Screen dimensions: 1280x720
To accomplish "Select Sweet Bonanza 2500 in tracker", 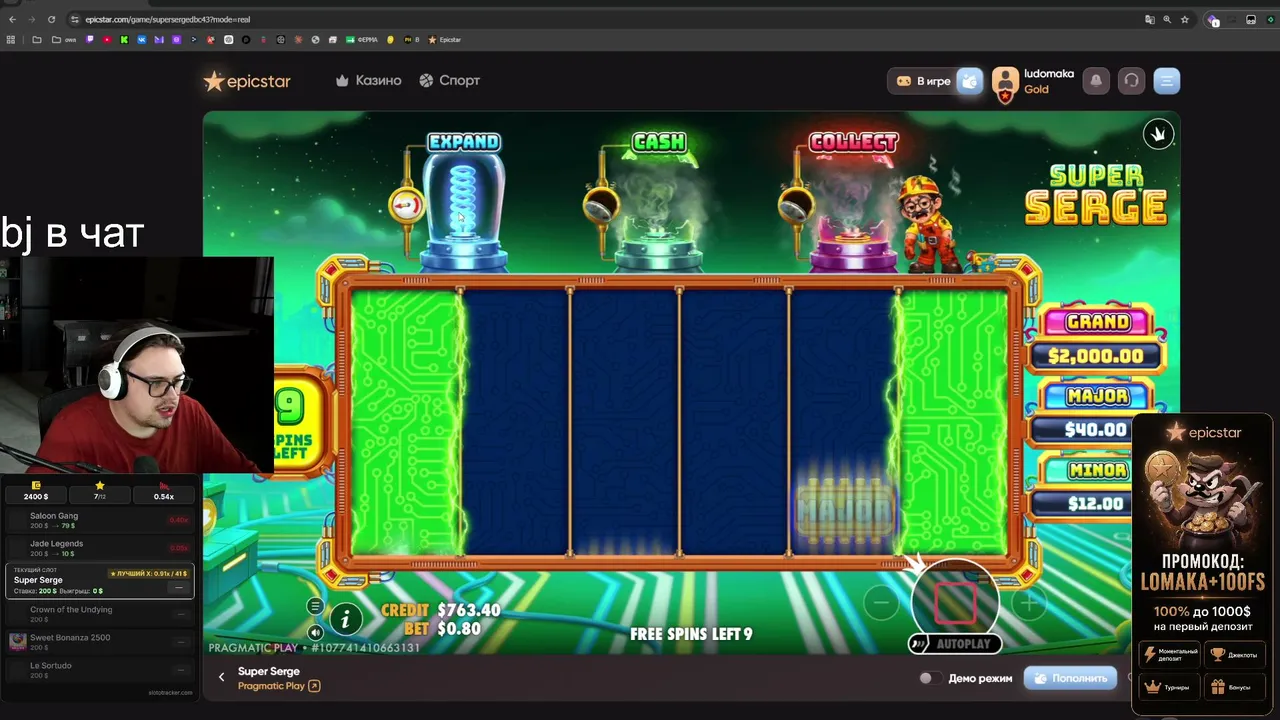I will click(x=98, y=642).
